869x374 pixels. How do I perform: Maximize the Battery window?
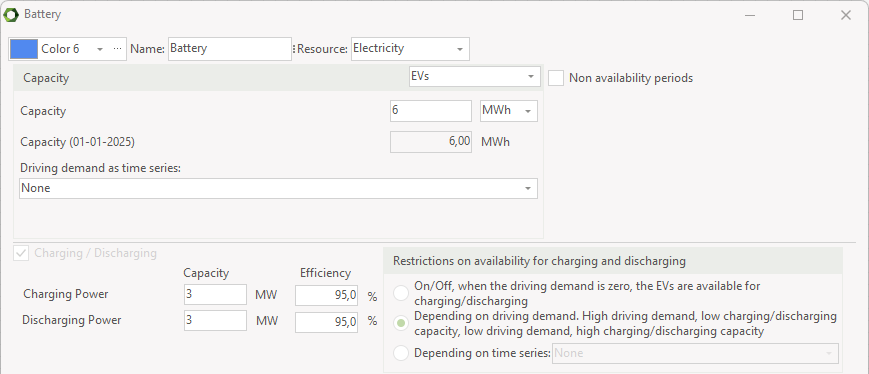click(798, 16)
